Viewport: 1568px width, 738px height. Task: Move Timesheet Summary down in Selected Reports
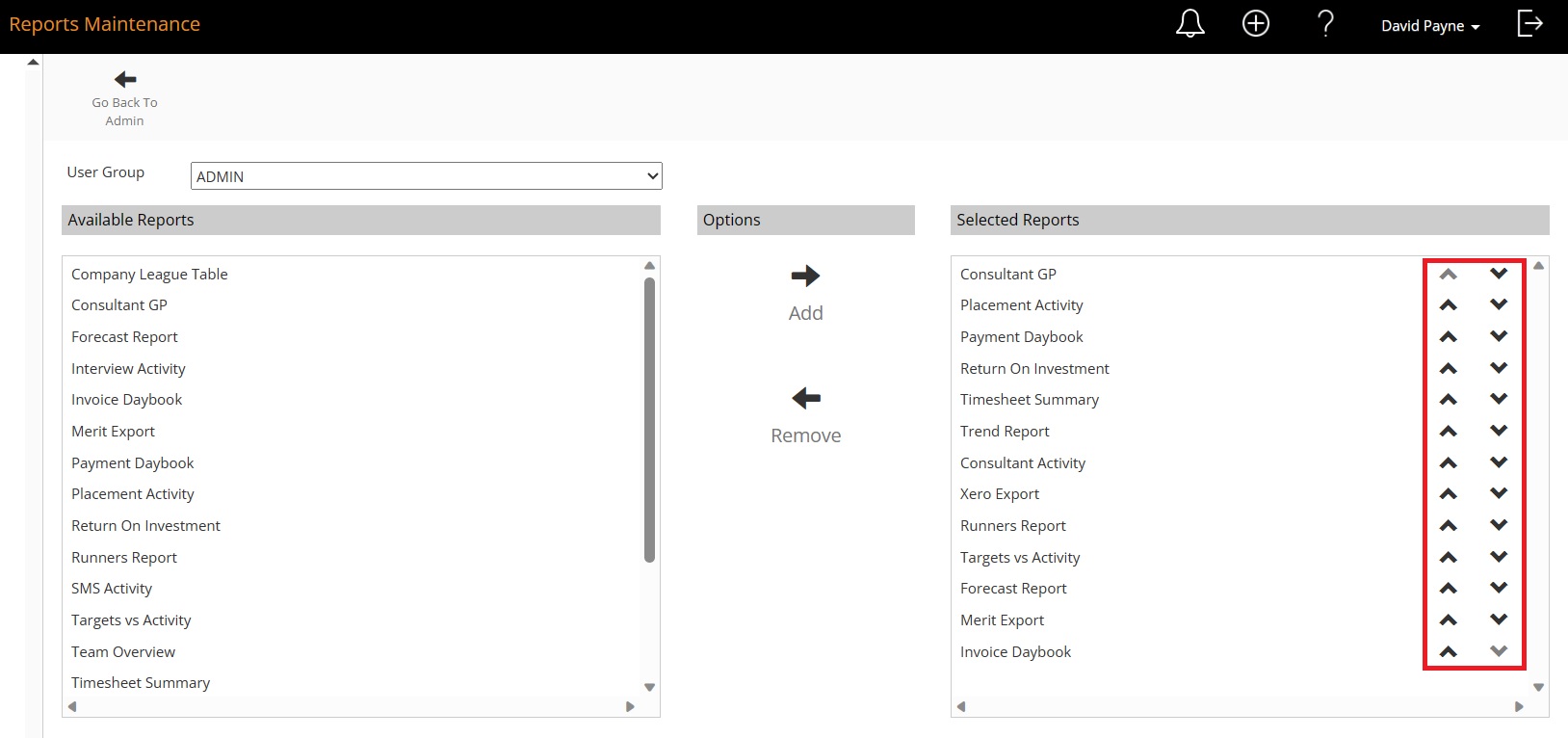[x=1499, y=399]
